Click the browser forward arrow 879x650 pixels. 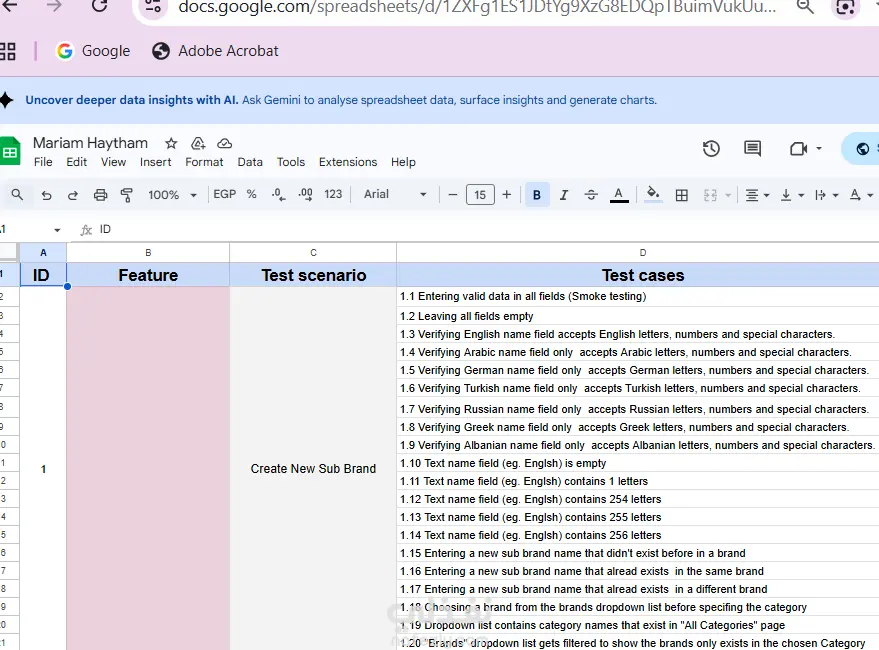point(54,6)
